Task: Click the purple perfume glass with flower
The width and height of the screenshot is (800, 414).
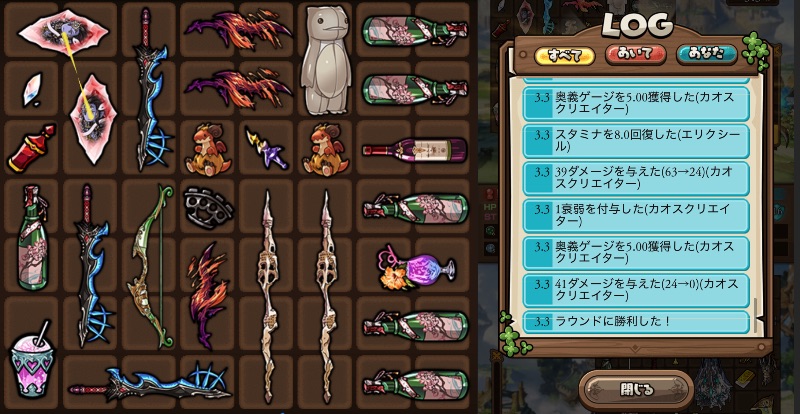Action: pyautogui.click(x=415, y=266)
